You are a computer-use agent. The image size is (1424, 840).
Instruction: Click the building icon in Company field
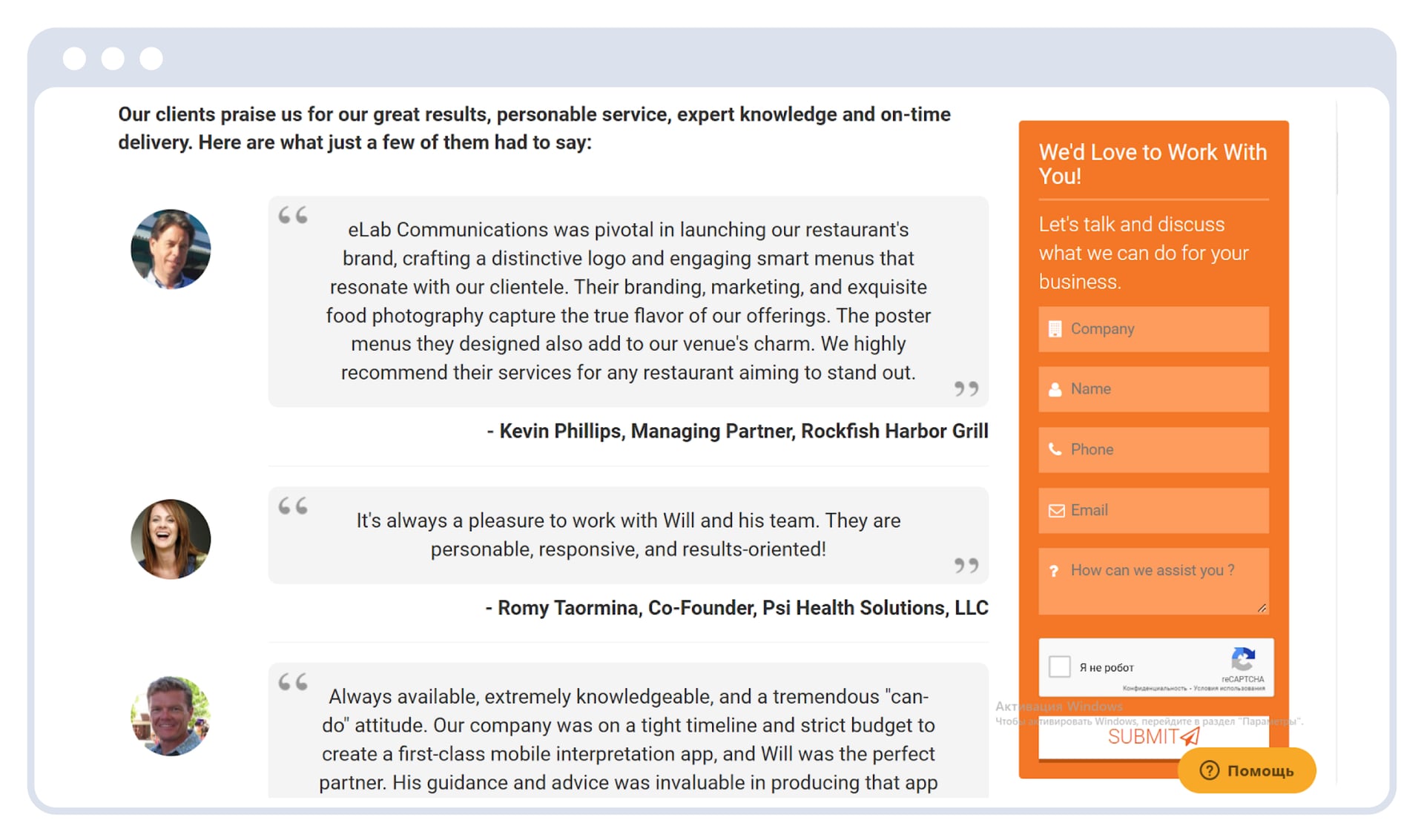point(1055,329)
